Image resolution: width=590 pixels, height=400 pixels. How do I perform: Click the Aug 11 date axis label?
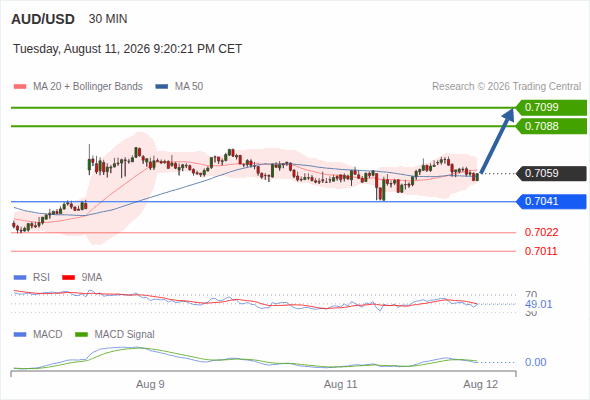click(341, 384)
